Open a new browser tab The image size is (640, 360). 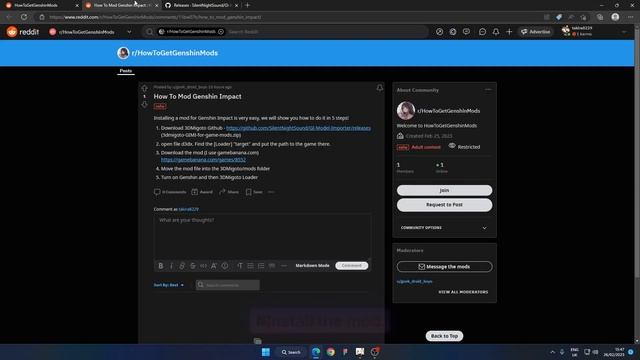[x=247, y=5]
